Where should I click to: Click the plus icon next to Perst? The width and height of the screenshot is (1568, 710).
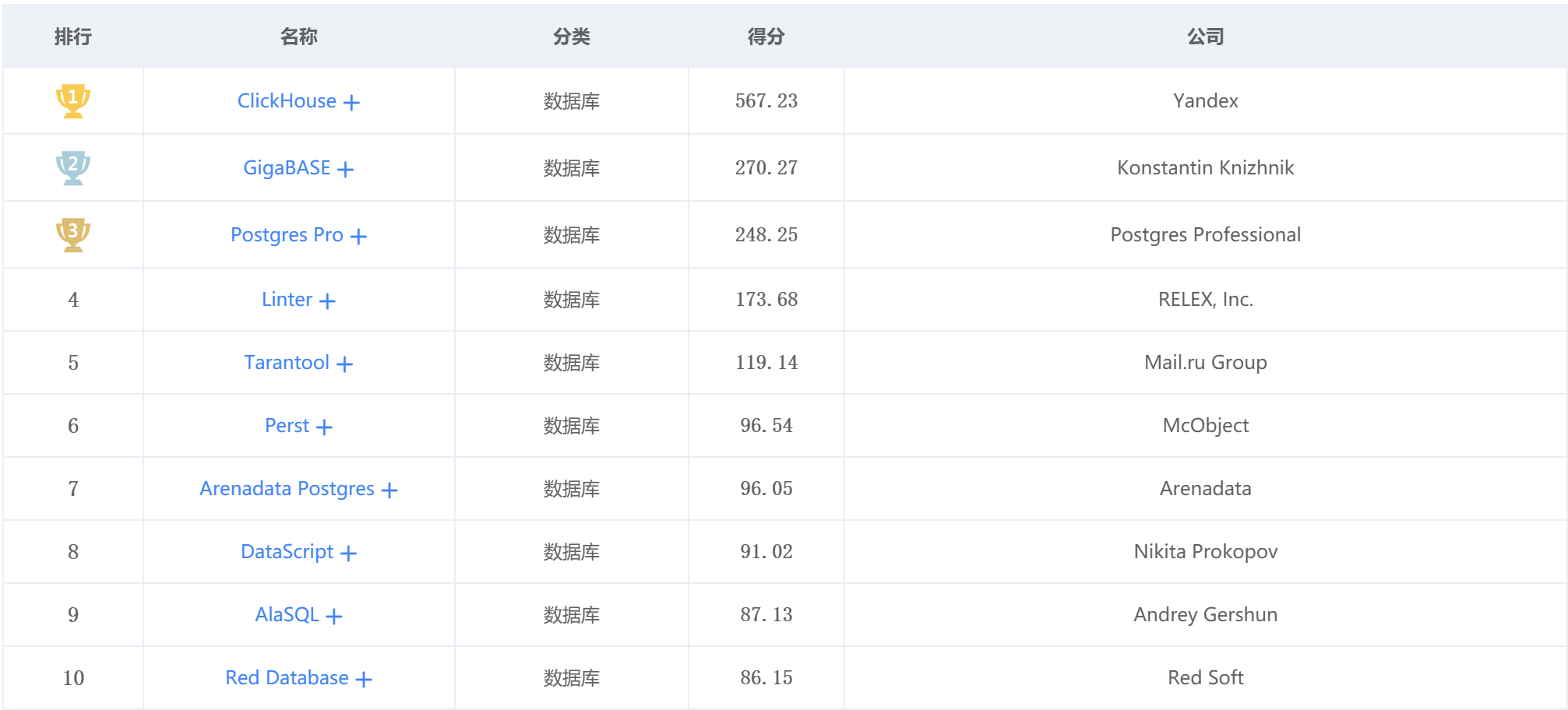(326, 426)
